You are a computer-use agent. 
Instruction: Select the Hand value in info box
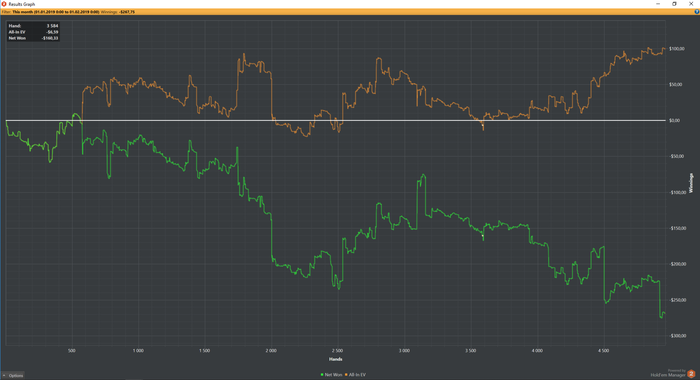tap(52, 26)
